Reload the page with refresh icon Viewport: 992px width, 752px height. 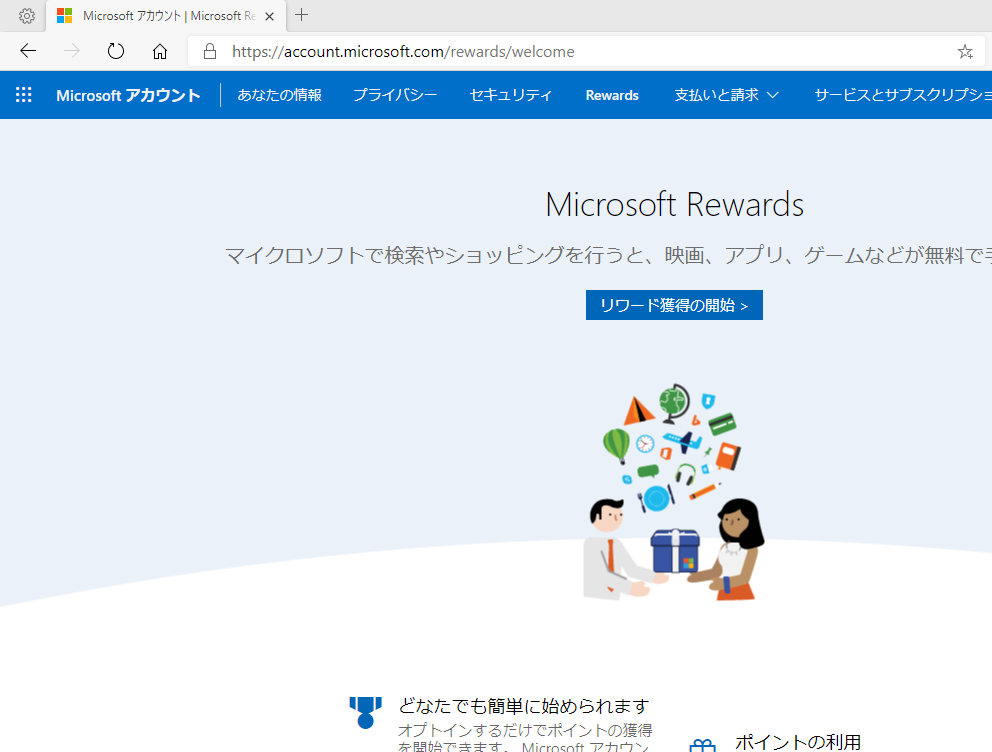click(116, 51)
